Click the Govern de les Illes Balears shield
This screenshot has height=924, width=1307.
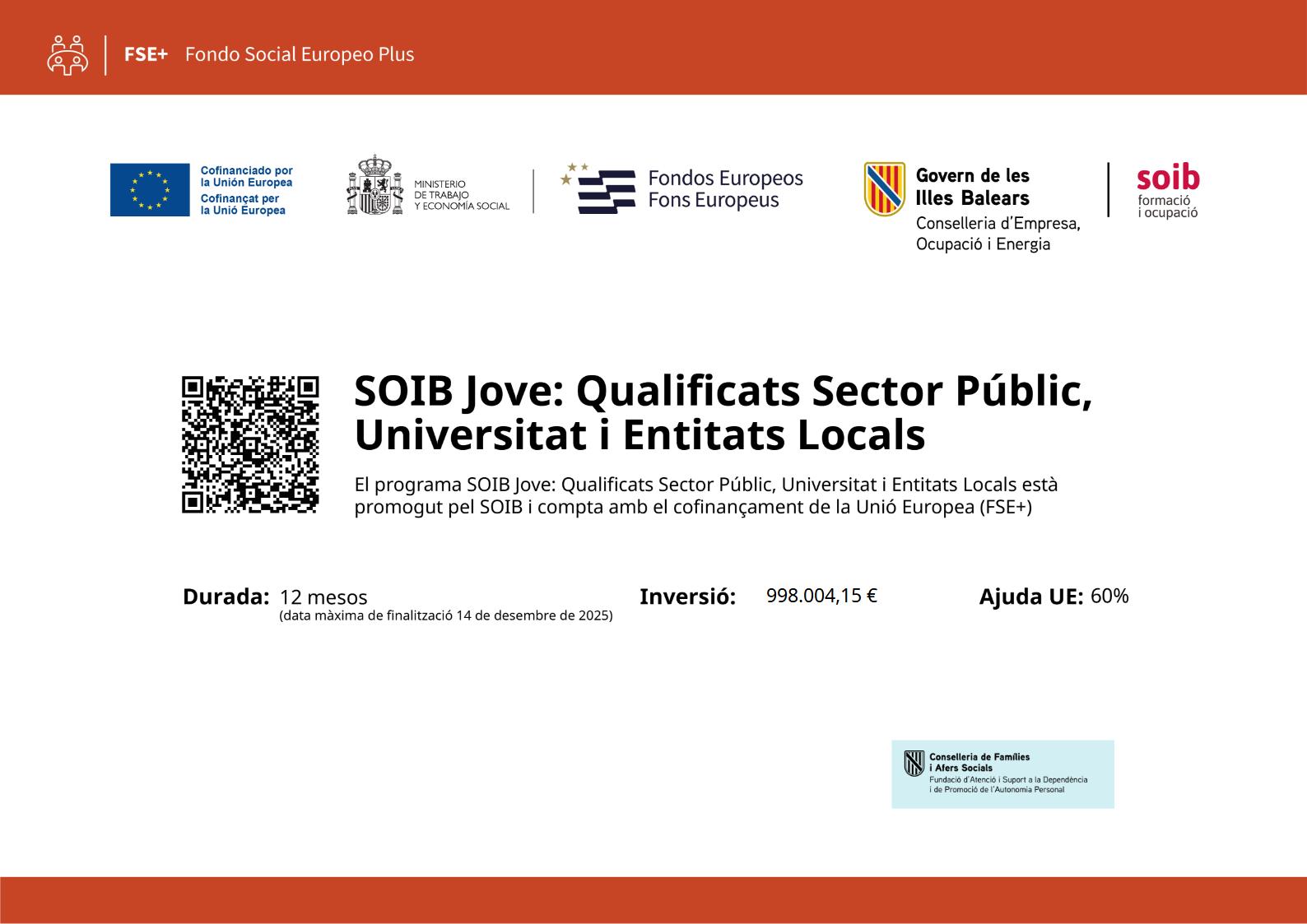(x=885, y=188)
